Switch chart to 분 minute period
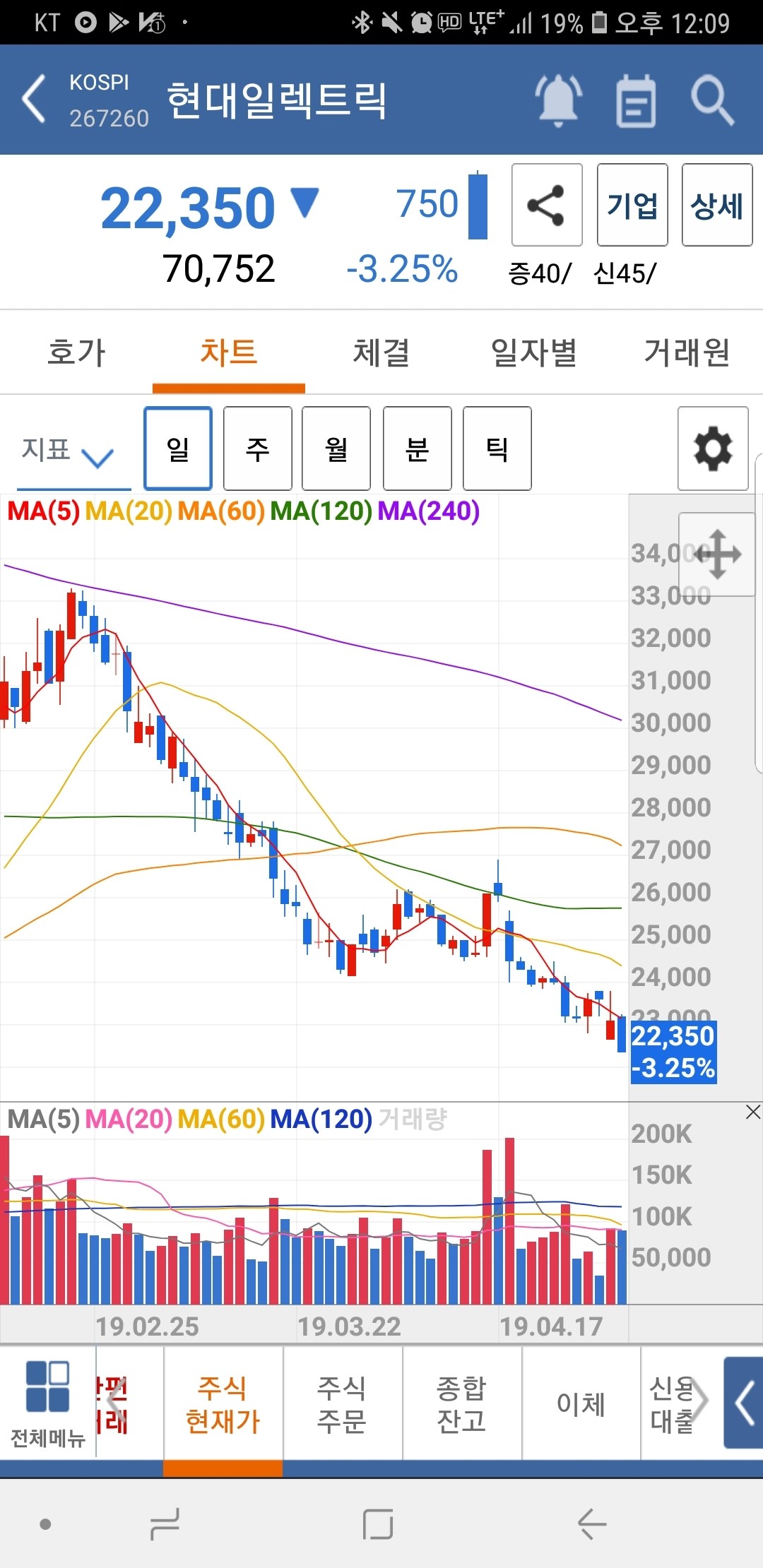The height and width of the screenshot is (1568, 763). (417, 449)
